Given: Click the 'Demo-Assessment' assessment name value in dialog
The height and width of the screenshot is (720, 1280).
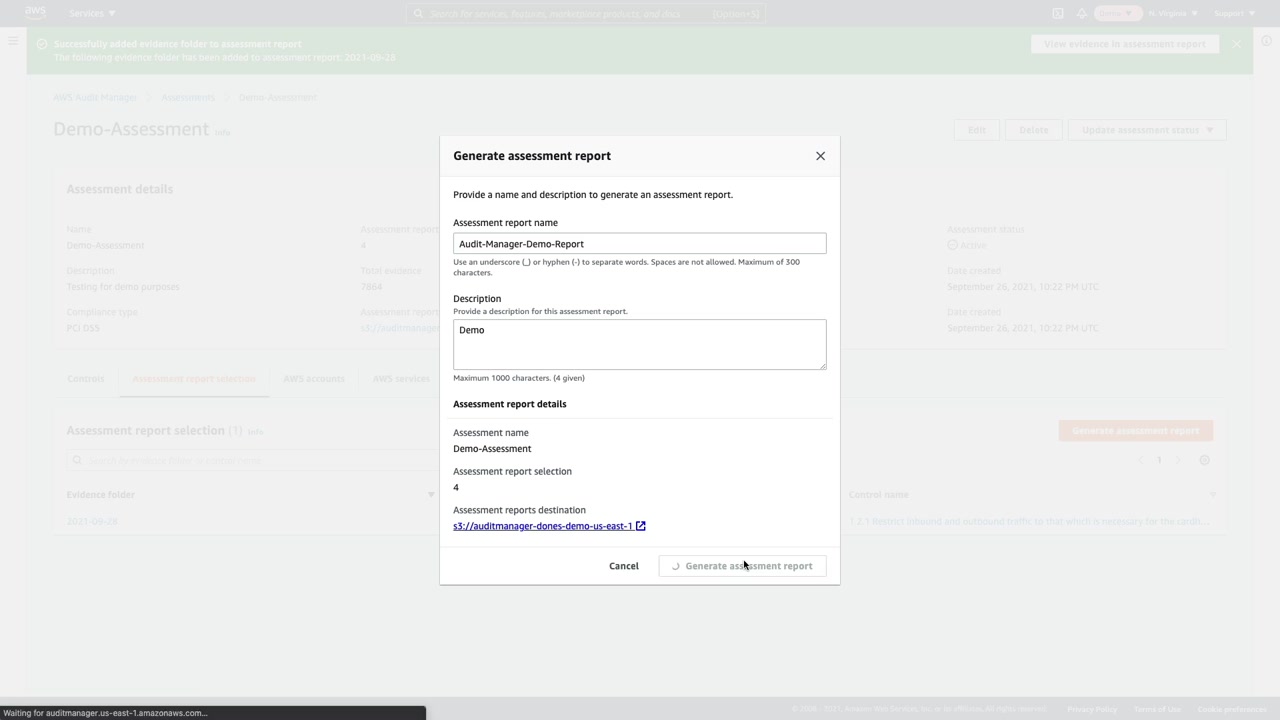Looking at the screenshot, I should pos(492,449).
